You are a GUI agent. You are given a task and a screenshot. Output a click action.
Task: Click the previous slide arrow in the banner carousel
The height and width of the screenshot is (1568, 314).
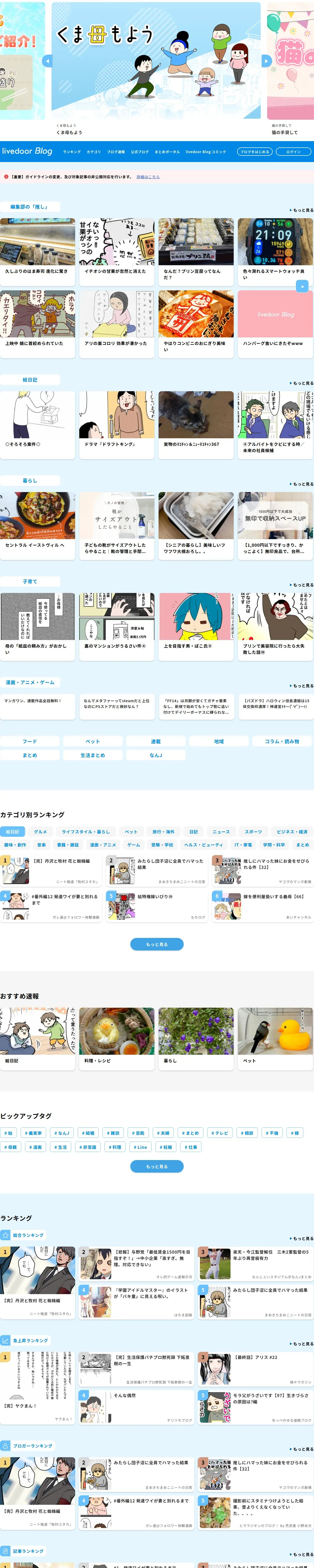coord(48,61)
